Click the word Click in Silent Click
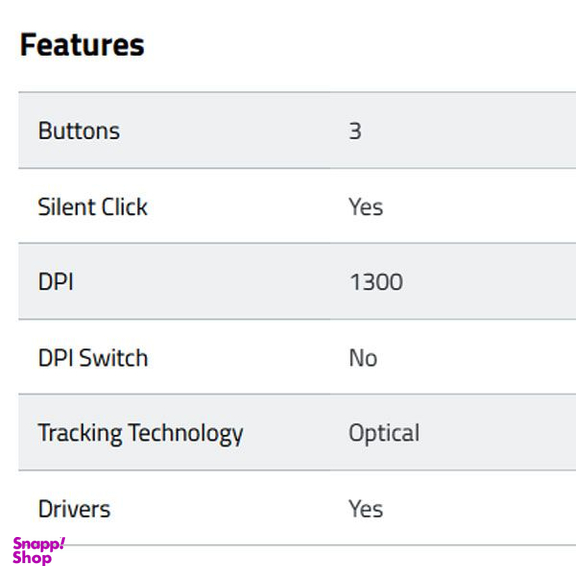The width and height of the screenshot is (576, 576). click(124, 206)
